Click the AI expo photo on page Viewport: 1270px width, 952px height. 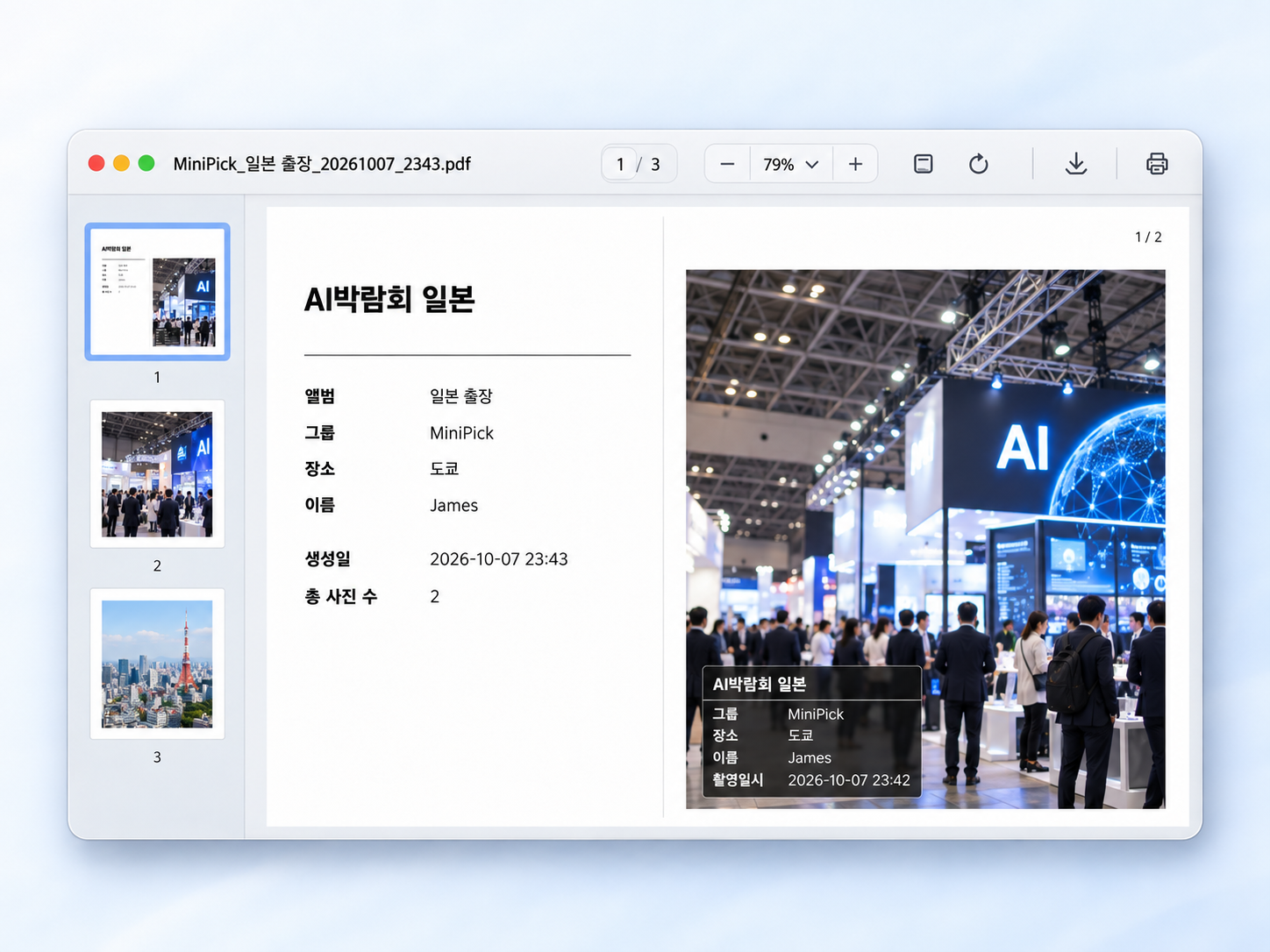coord(925,539)
